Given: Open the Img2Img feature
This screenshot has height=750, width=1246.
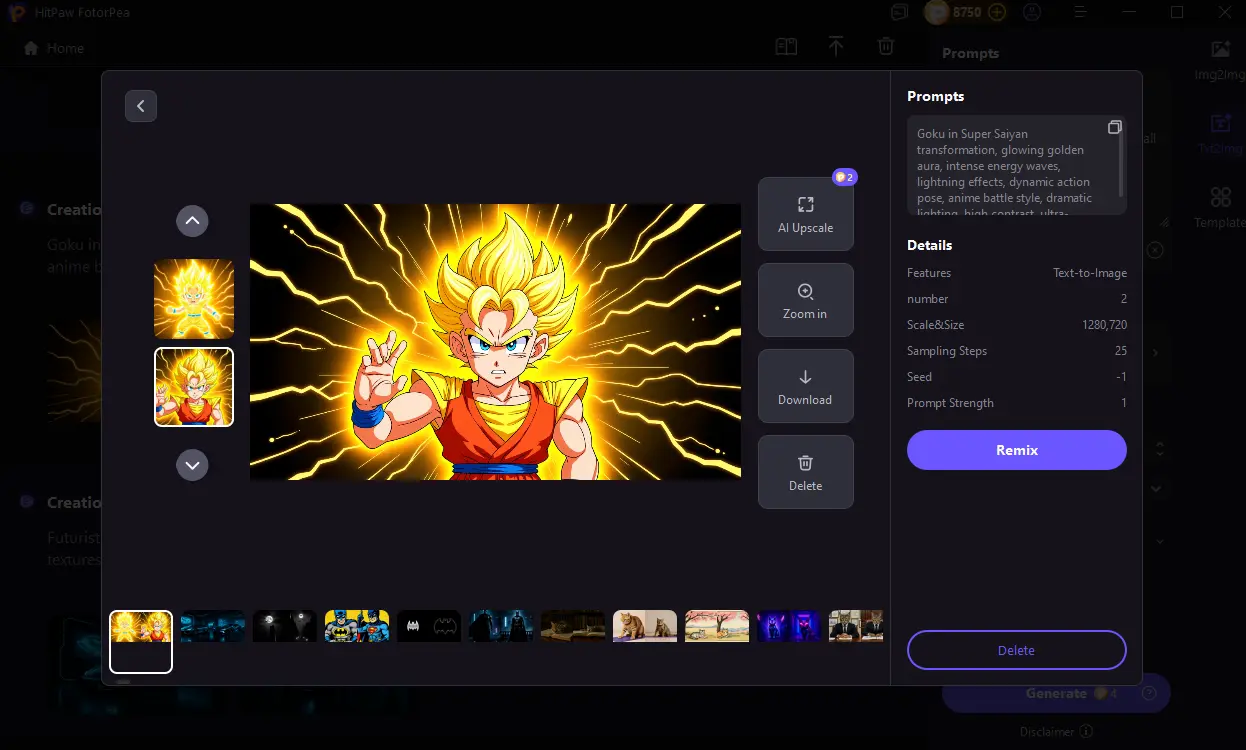Looking at the screenshot, I should tap(1220, 59).
